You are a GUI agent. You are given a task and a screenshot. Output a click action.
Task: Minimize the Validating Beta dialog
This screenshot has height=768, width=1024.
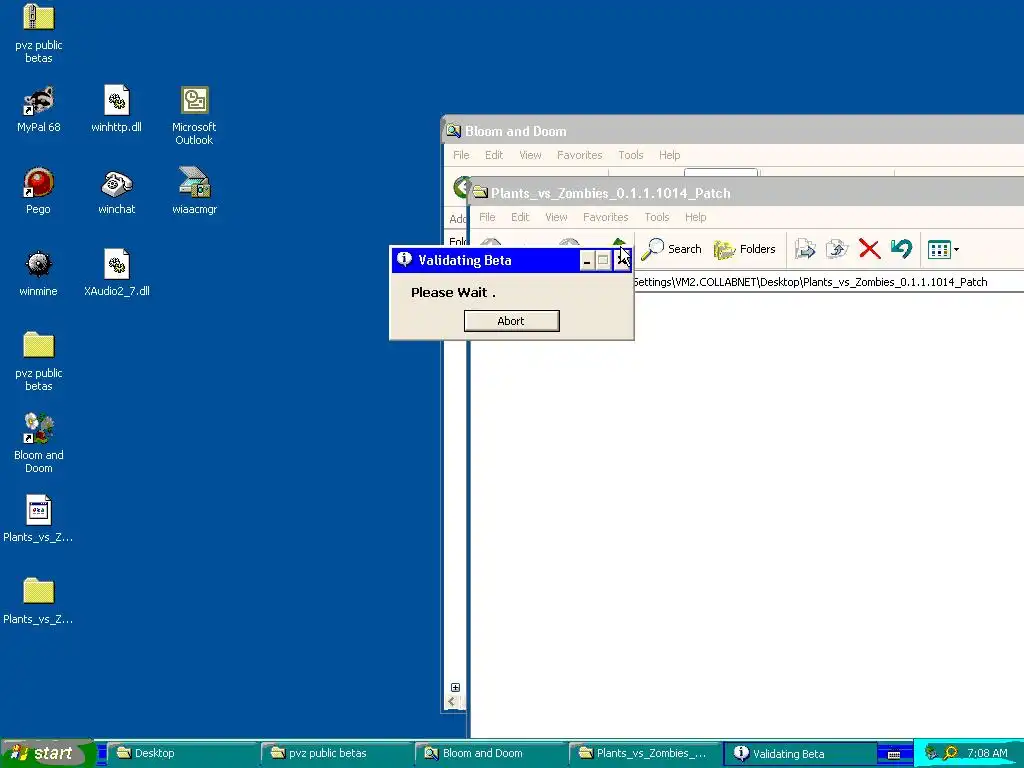pyautogui.click(x=586, y=261)
